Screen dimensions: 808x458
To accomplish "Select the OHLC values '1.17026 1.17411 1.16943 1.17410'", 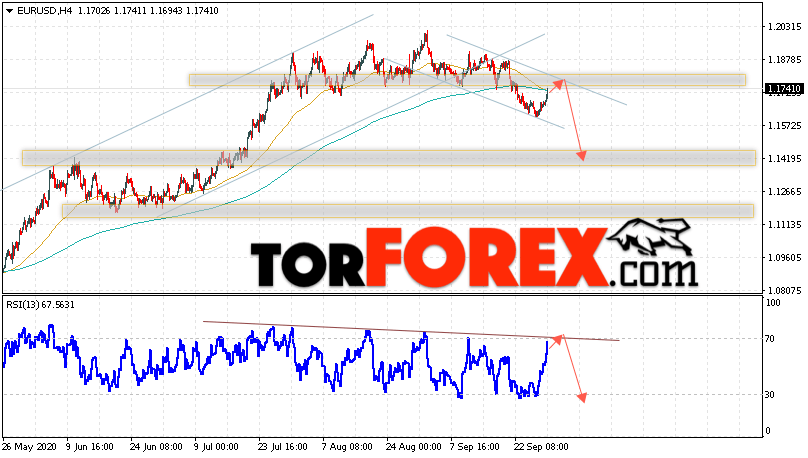I will coord(148,11).
